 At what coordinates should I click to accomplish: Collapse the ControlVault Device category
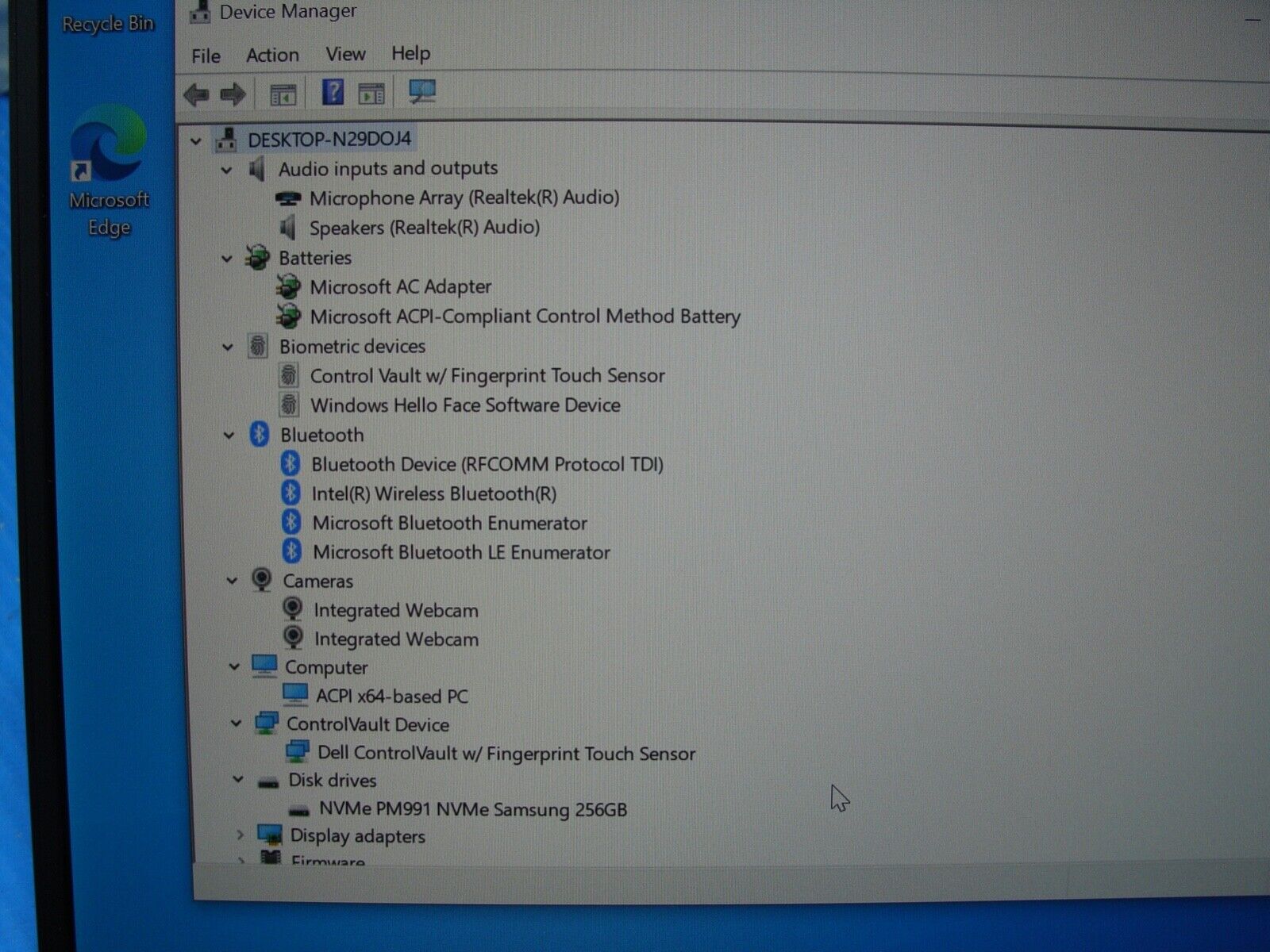(x=236, y=723)
